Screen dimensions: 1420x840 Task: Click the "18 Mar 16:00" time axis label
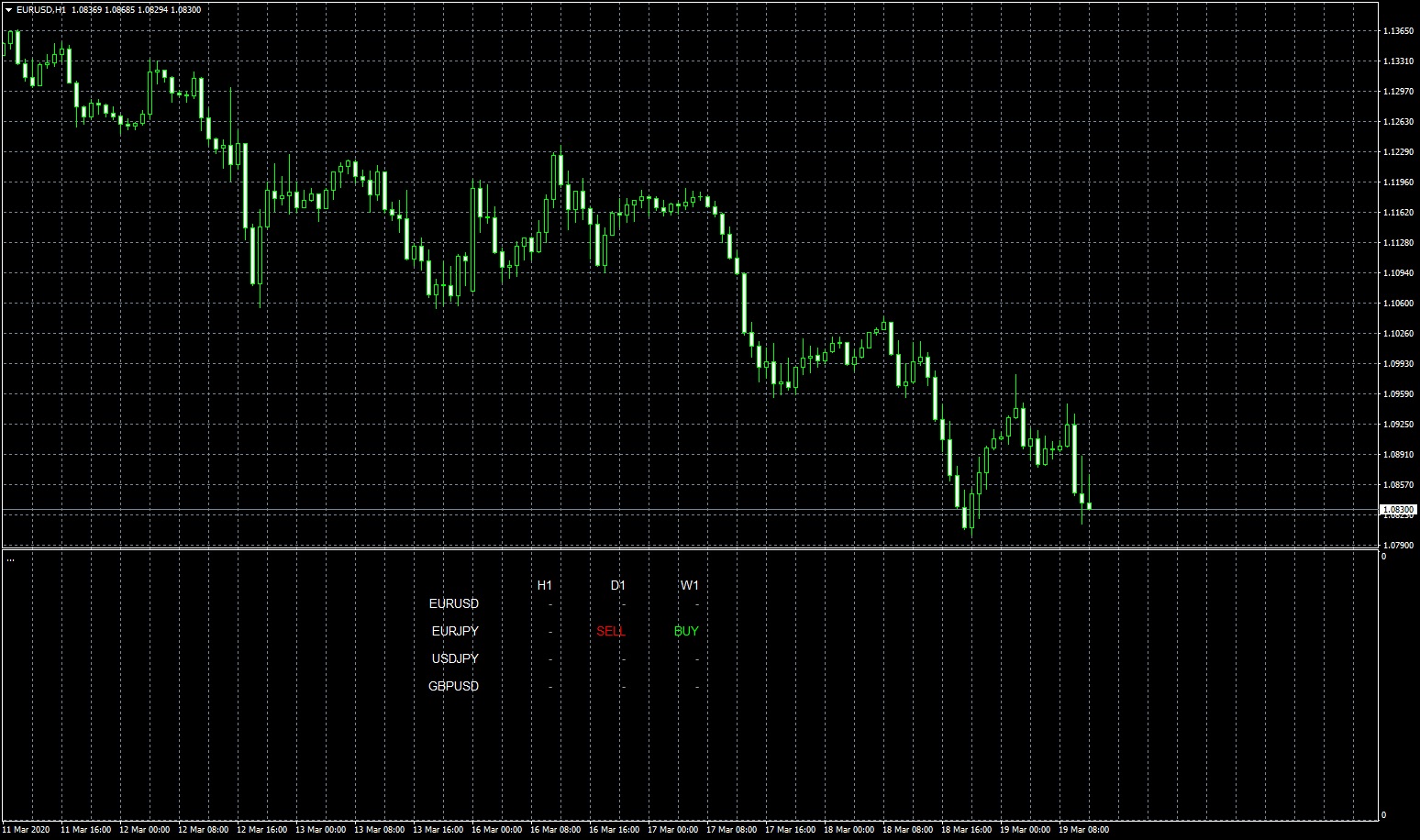pos(966,830)
